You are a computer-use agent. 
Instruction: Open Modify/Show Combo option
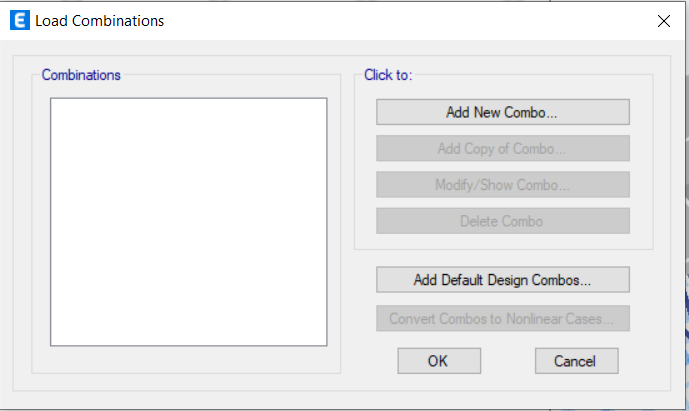(x=503, y=185)
